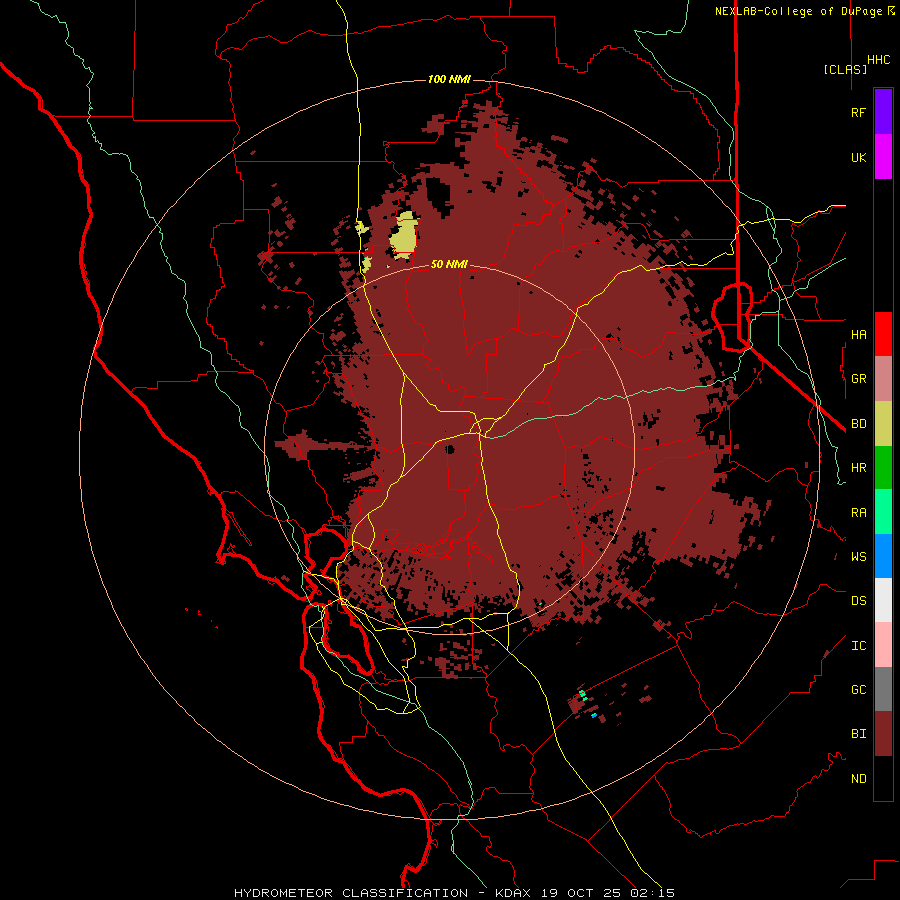
Task: Click the largest yellow big-drops echo patch
Action: [404, 235]
